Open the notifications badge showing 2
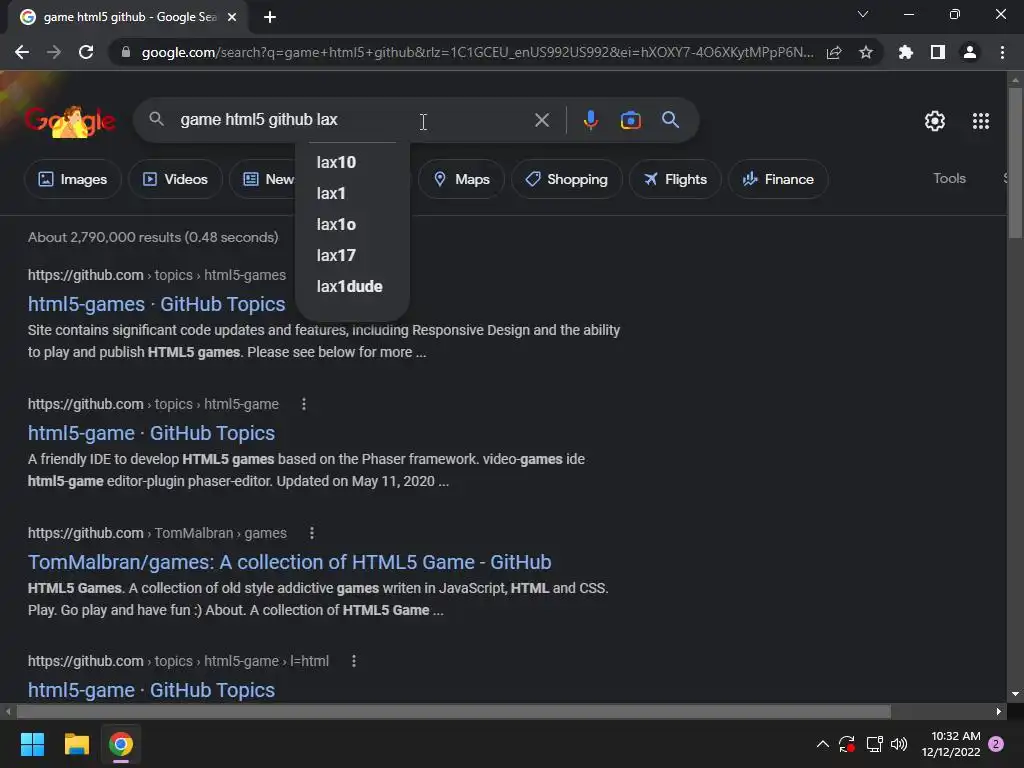This screenshot has height=768, width=1024. [996, 744]
